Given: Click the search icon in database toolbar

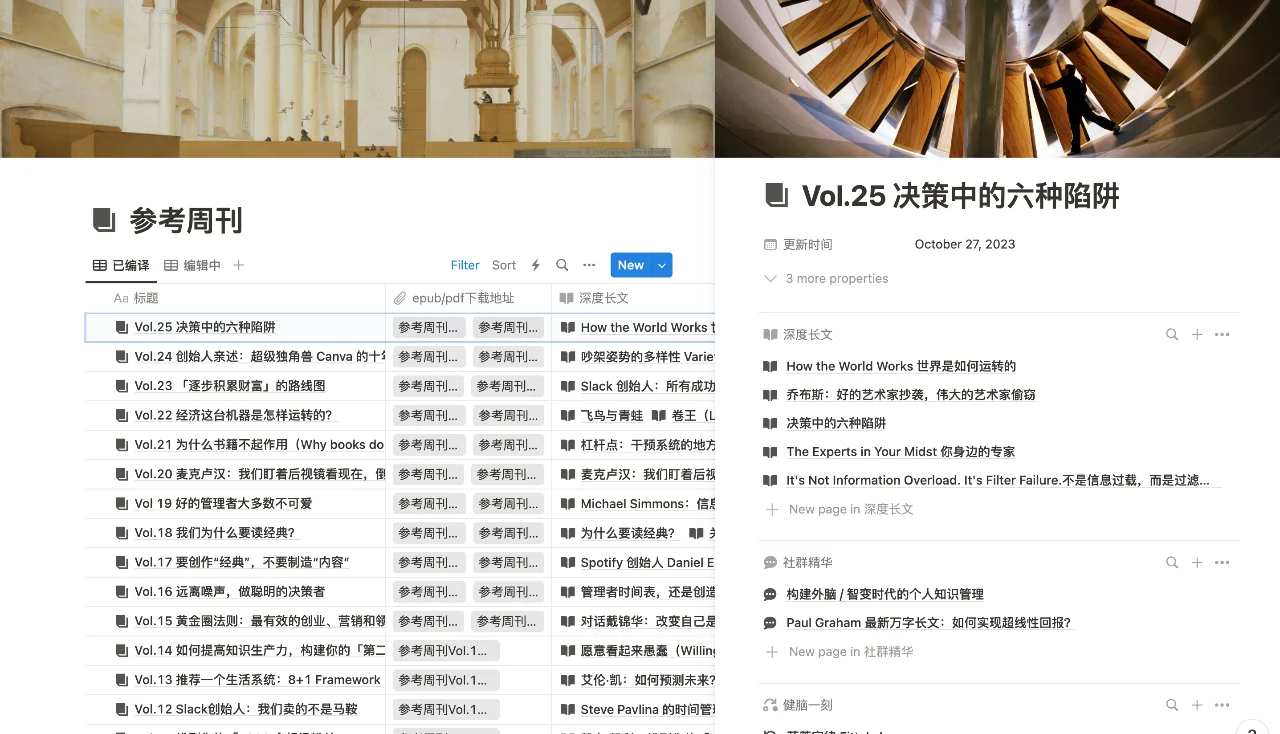Looking at the screenshot, I should click(562, 265).
